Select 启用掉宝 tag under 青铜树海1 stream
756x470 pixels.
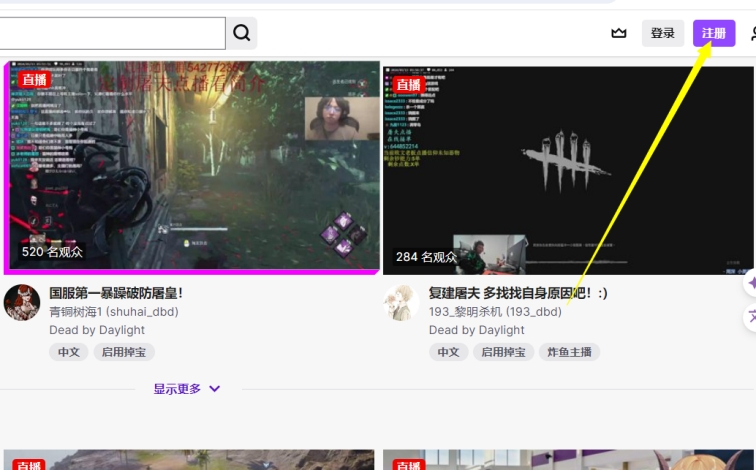click(124, 352)
